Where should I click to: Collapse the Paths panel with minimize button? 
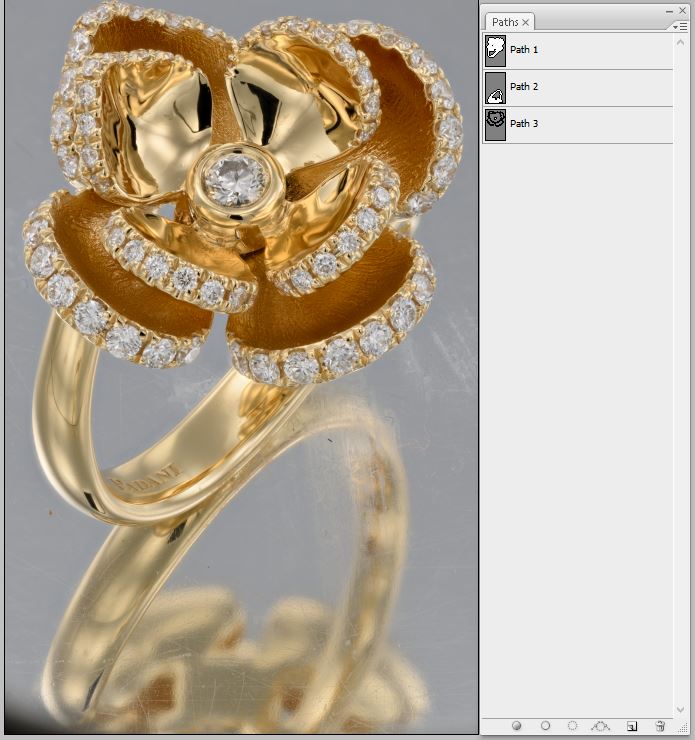pyautogui.click(x=670, y=11)
